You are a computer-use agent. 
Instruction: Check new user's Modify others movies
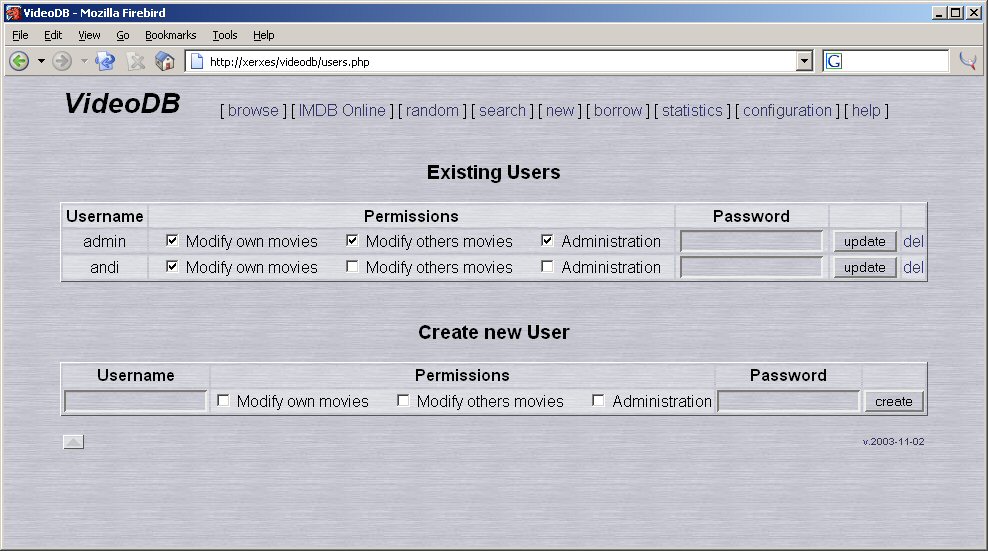pos(403,400)
